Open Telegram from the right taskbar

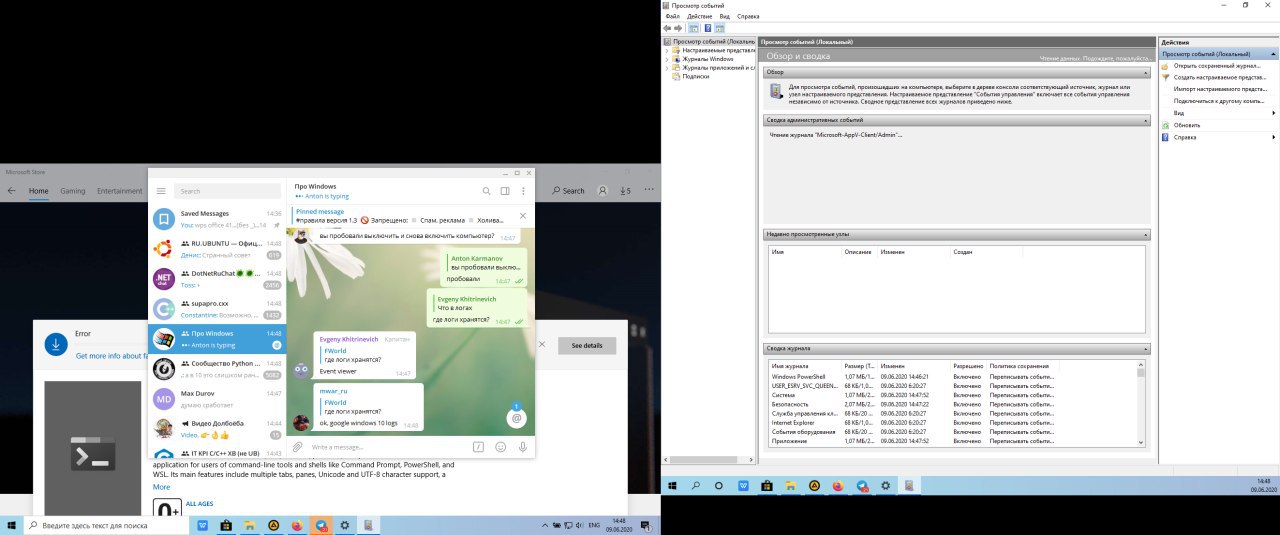click(861, 485)
